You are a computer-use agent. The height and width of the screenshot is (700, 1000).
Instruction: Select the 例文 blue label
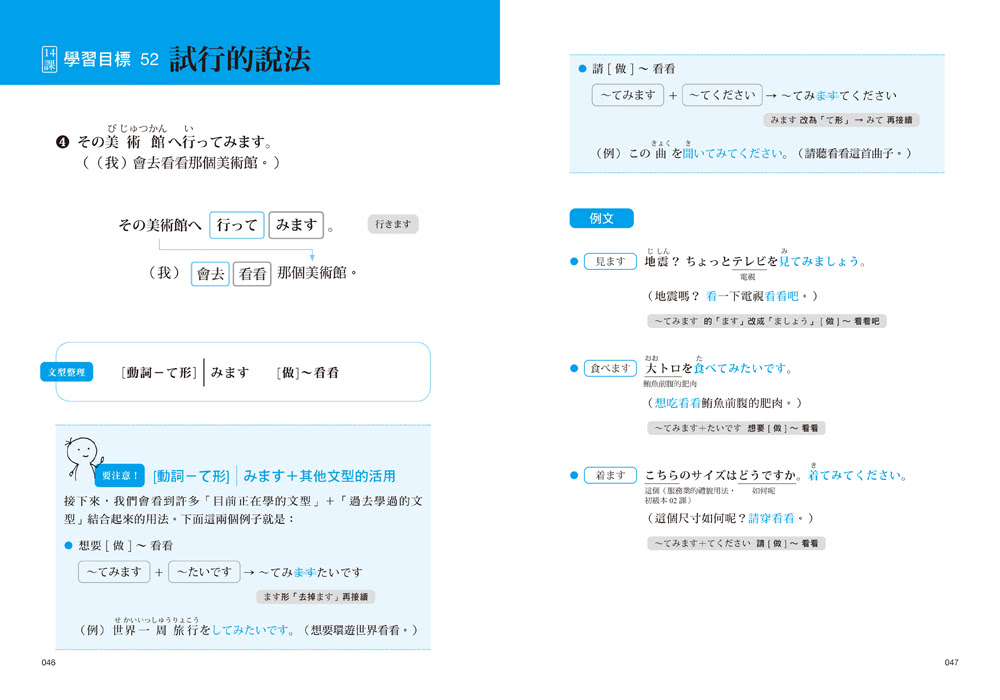pyautogui.click(x=600, y=218)
